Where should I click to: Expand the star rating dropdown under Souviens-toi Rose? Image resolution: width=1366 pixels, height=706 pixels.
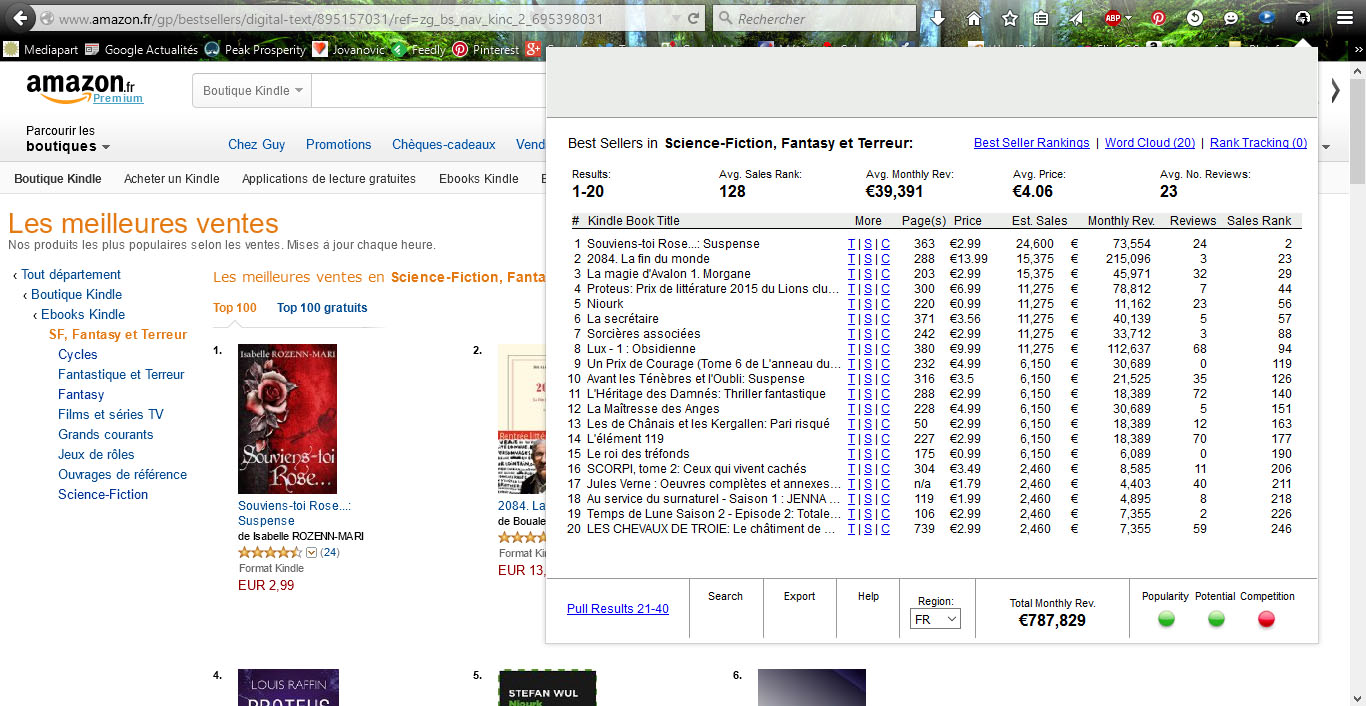pos(311,552)
